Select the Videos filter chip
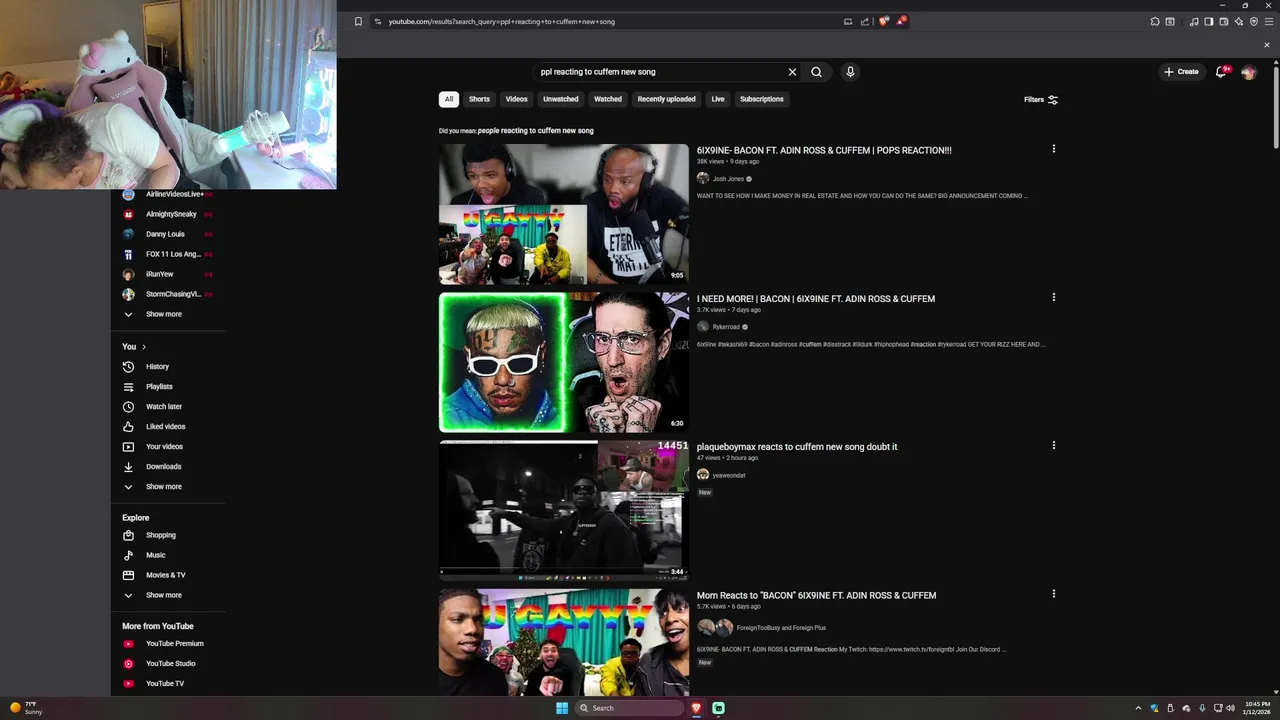The height and width of the screenshot is (720, 1280). pos(517,99)
